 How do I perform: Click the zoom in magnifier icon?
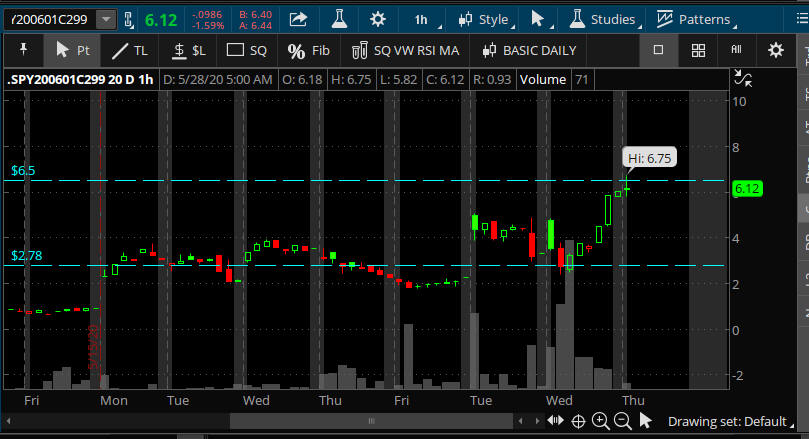(600, 421)
